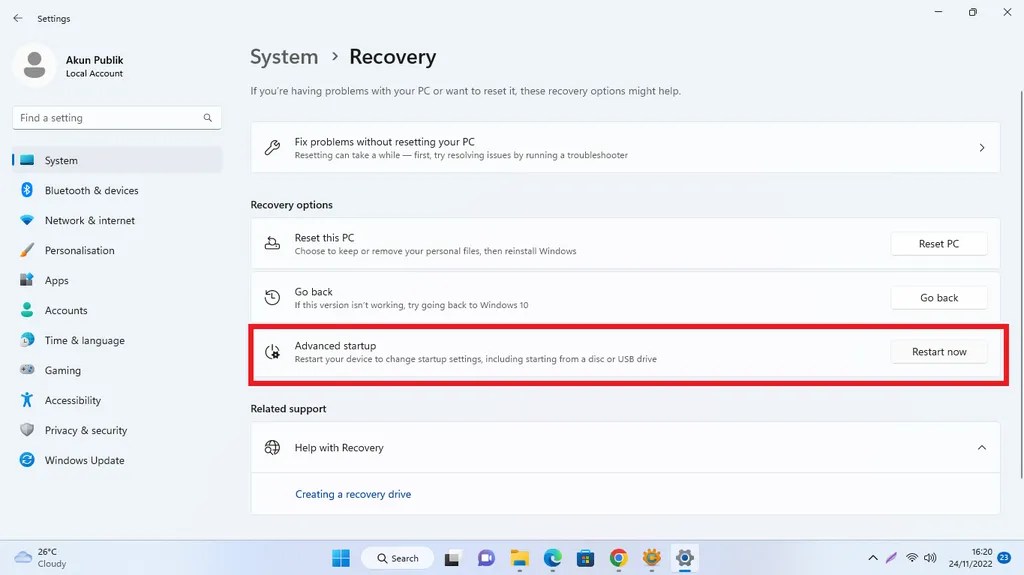Image resolution: width=1024 pixels, height=575 pixels.
Task: Go to Privacy & security settings
Action: [x=117, y=431]
